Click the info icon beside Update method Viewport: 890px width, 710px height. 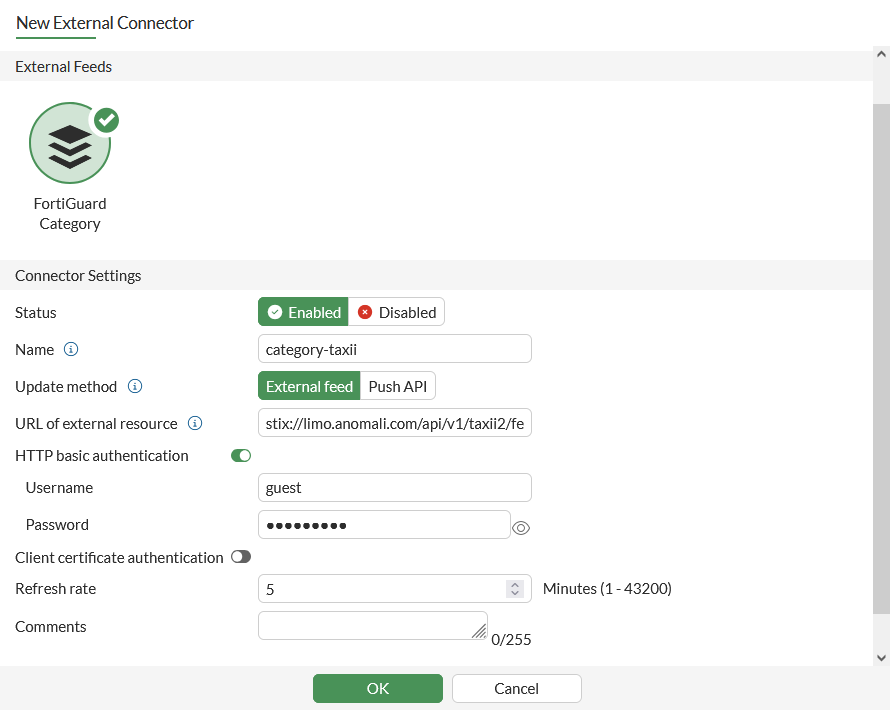135,386
